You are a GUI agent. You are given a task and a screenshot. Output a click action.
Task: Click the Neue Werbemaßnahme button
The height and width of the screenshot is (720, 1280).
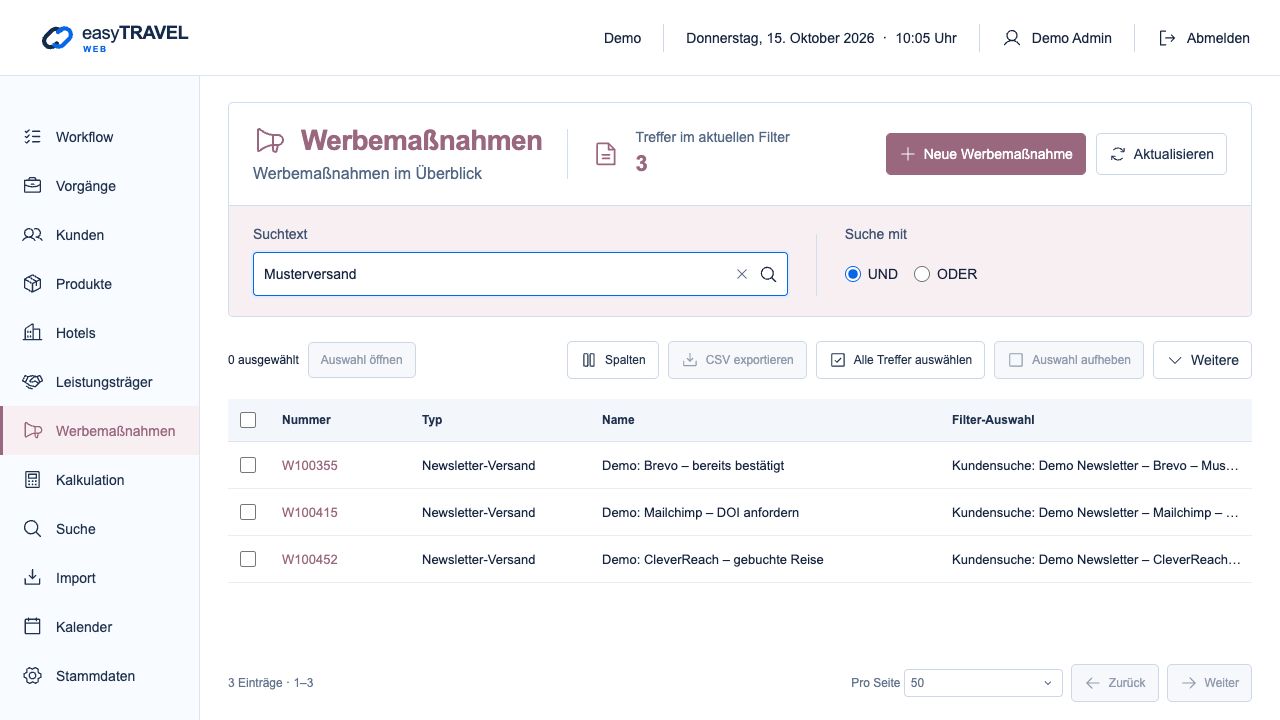point(986,154)
